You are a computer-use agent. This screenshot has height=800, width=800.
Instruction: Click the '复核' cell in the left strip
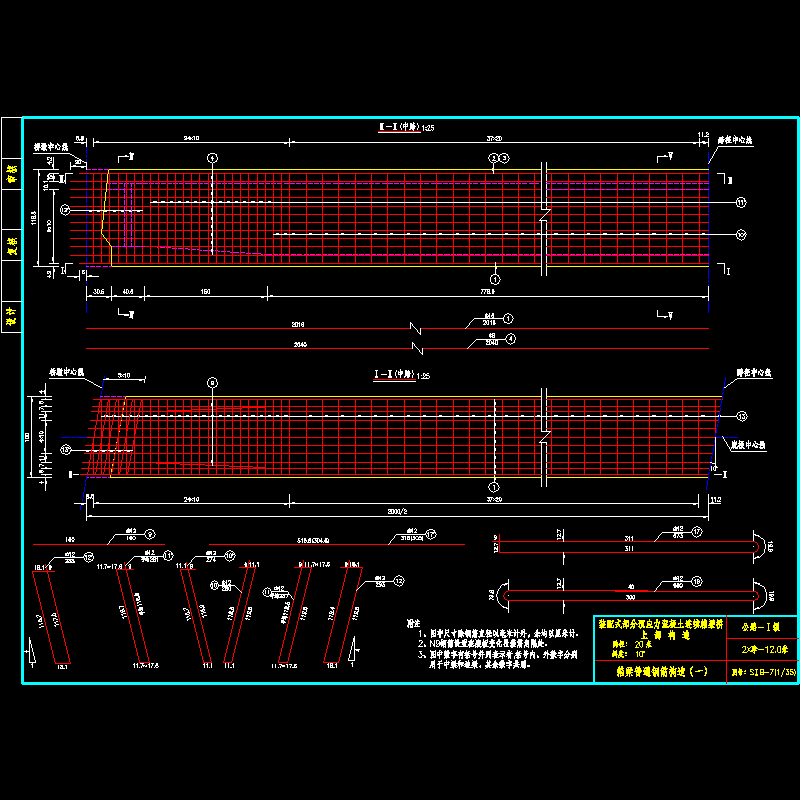click(12, 245)
